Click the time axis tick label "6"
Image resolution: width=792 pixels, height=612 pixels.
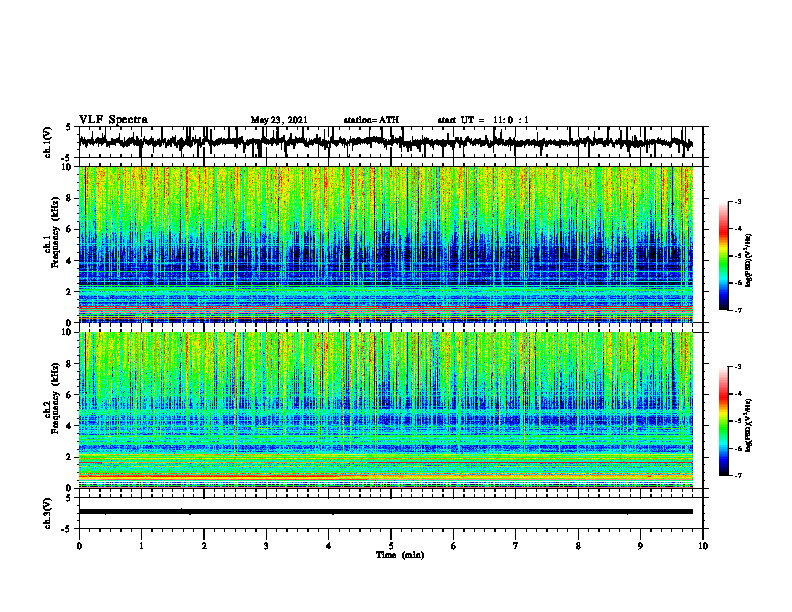pos(454,546)
